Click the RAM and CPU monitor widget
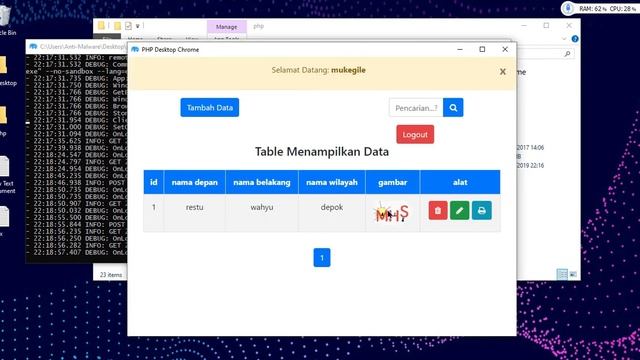 coord(599,9)
